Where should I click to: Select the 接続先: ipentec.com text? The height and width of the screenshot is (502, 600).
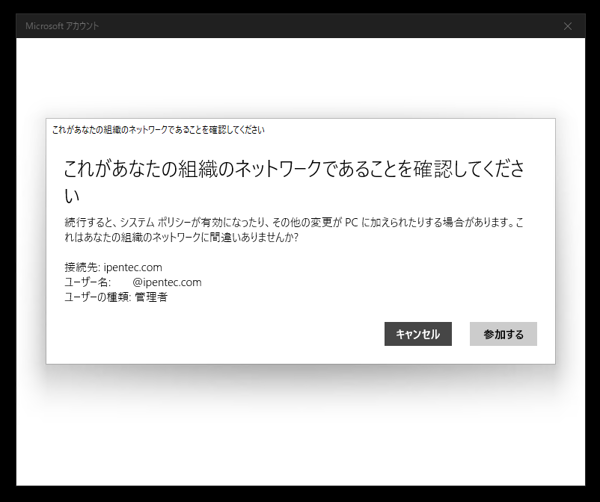tap(113, 267)
